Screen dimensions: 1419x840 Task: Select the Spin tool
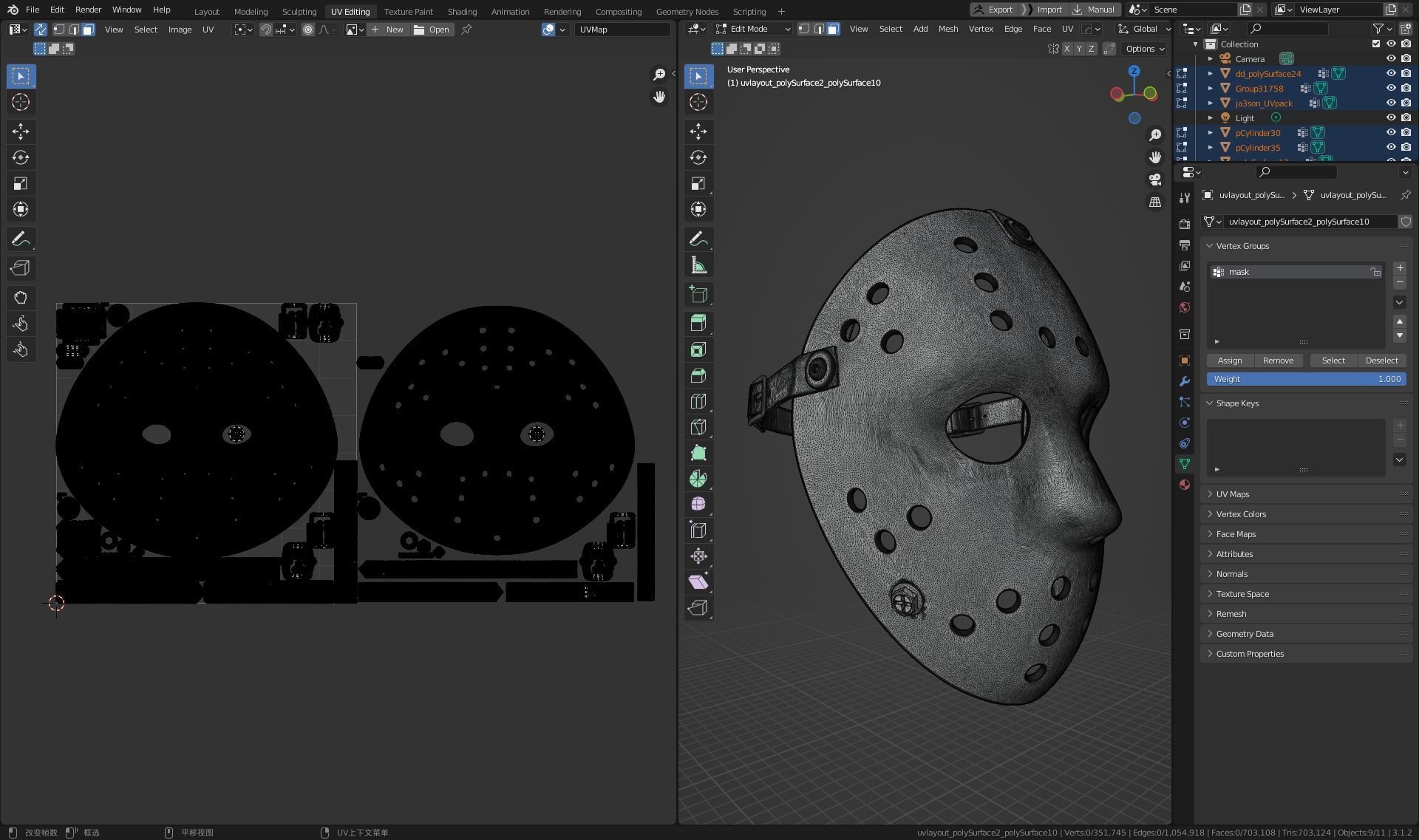coord(698,479)
